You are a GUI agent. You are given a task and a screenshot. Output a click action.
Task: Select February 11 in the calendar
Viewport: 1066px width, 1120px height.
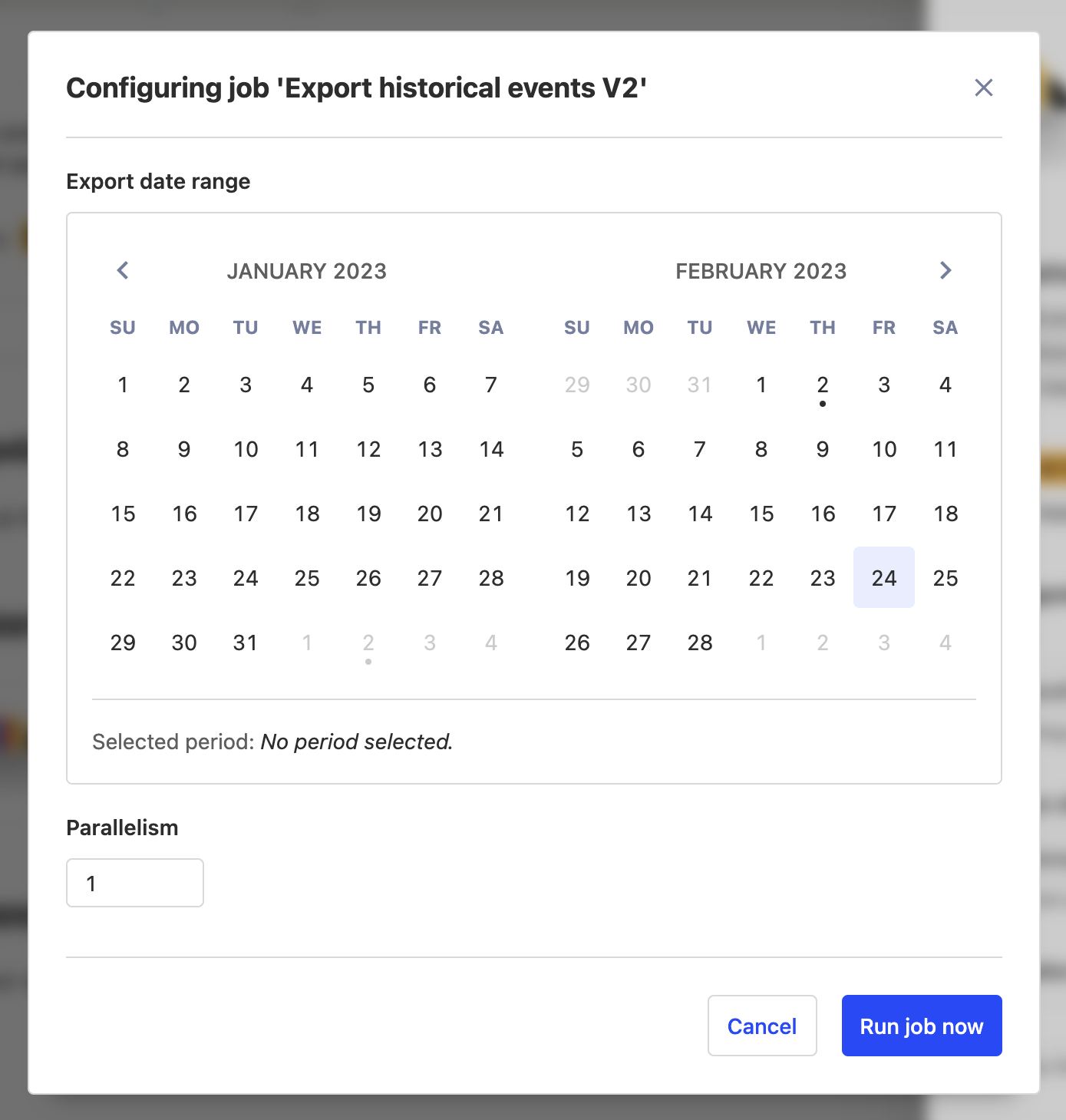(946, 449)
